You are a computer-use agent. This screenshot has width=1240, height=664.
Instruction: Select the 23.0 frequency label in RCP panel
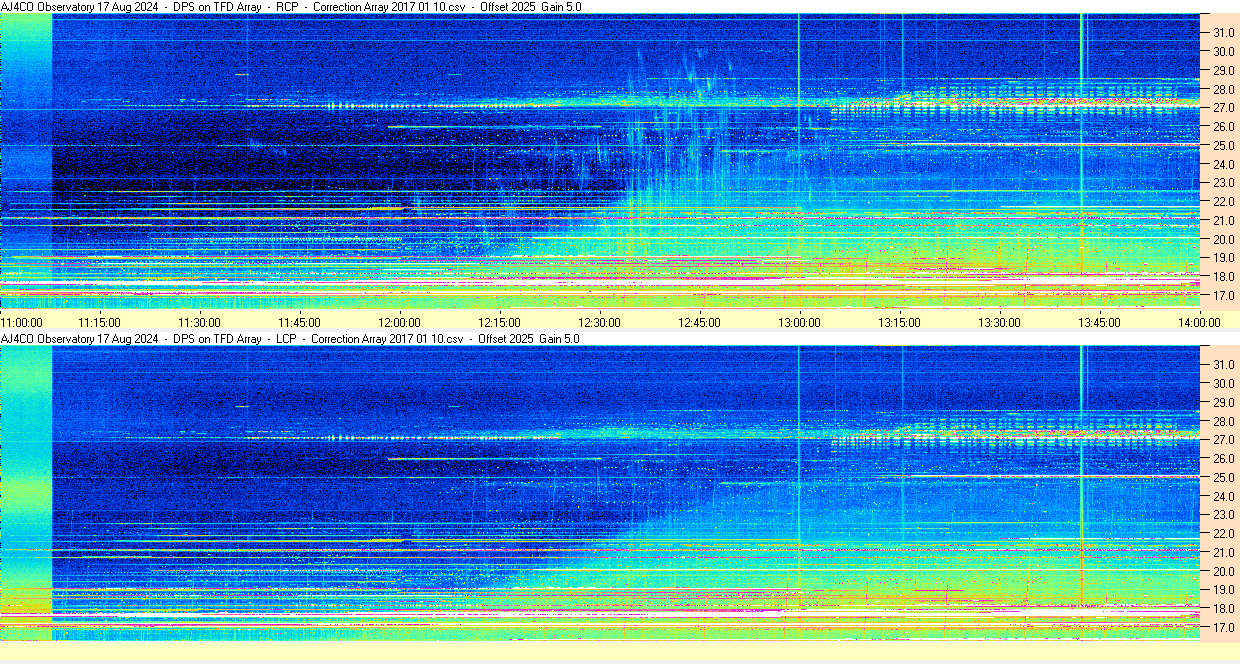1222,183
